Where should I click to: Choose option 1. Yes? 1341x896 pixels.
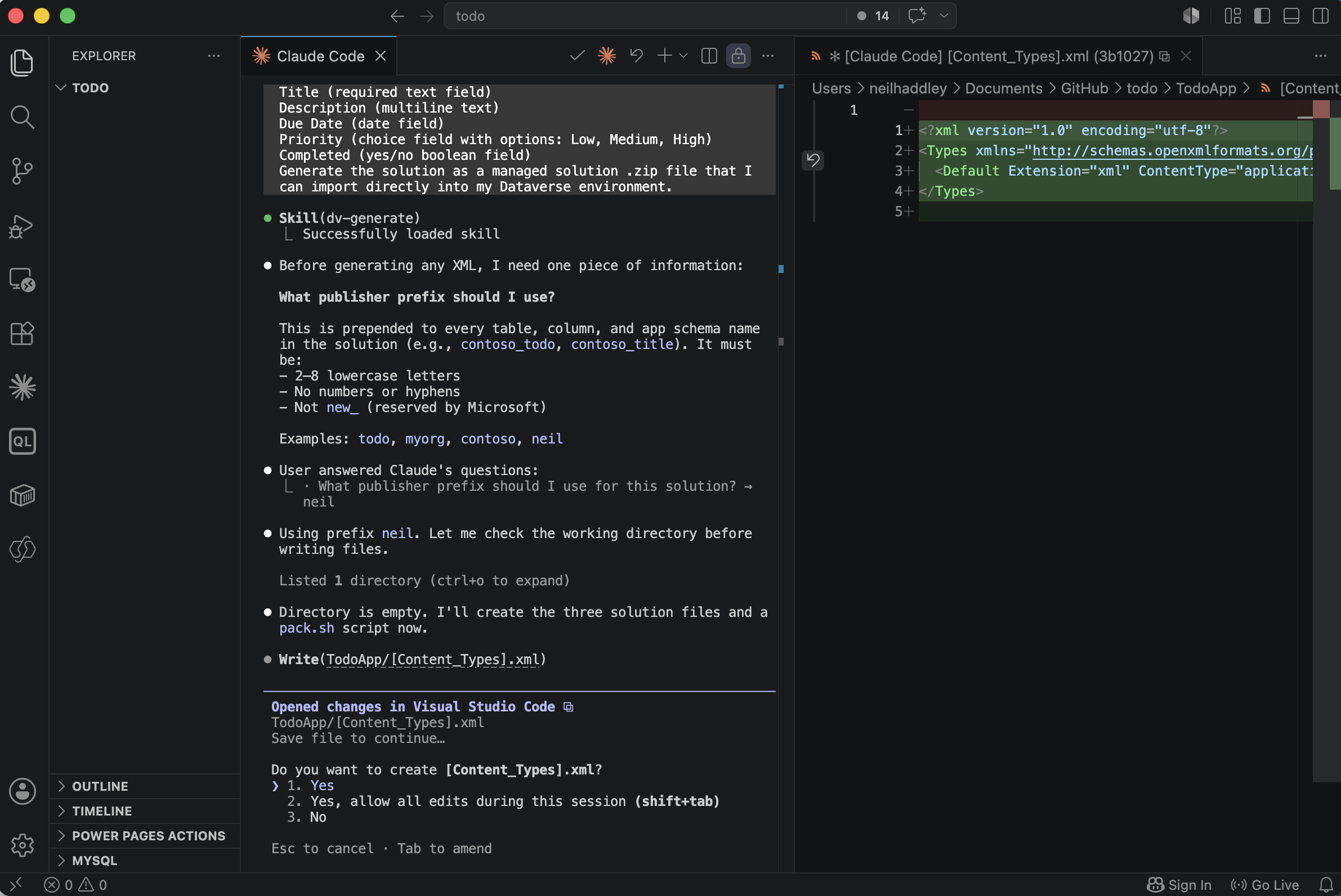click(x=310, y=786)
